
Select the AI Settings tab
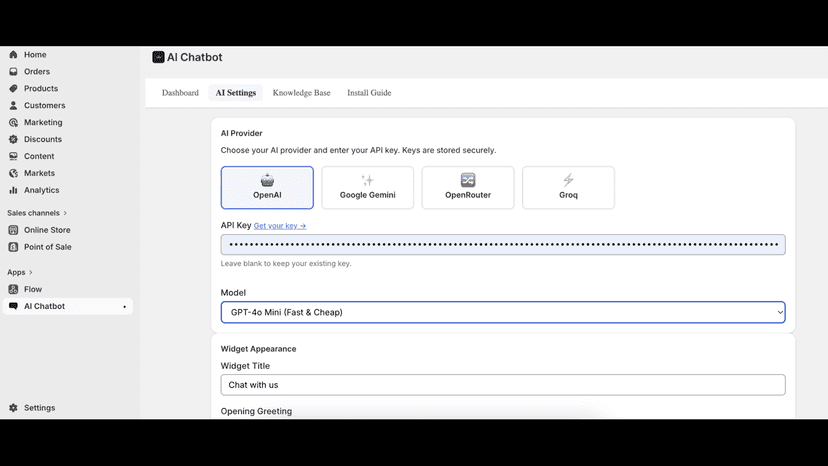click(x=236, y=92)
